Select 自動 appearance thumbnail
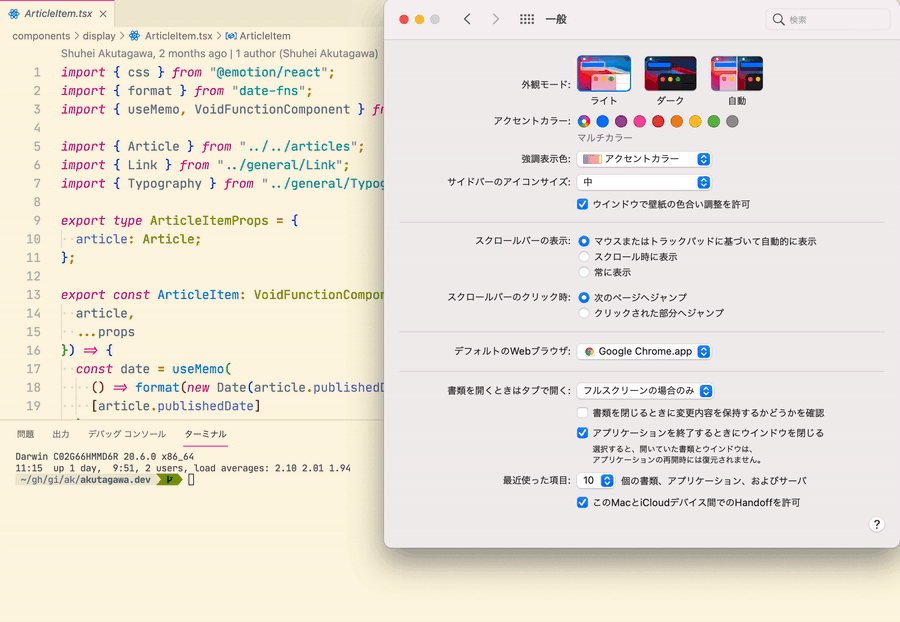 tap(737, 73)
